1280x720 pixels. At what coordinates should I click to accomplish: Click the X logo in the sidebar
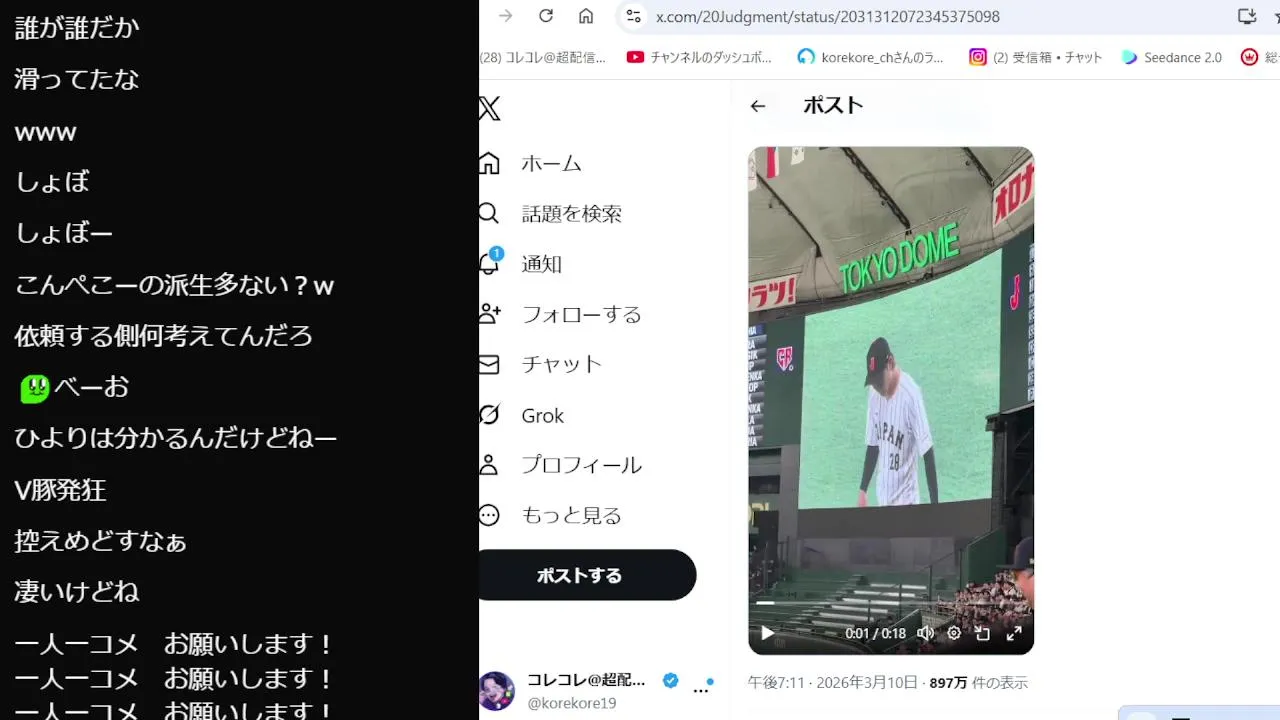489,109
